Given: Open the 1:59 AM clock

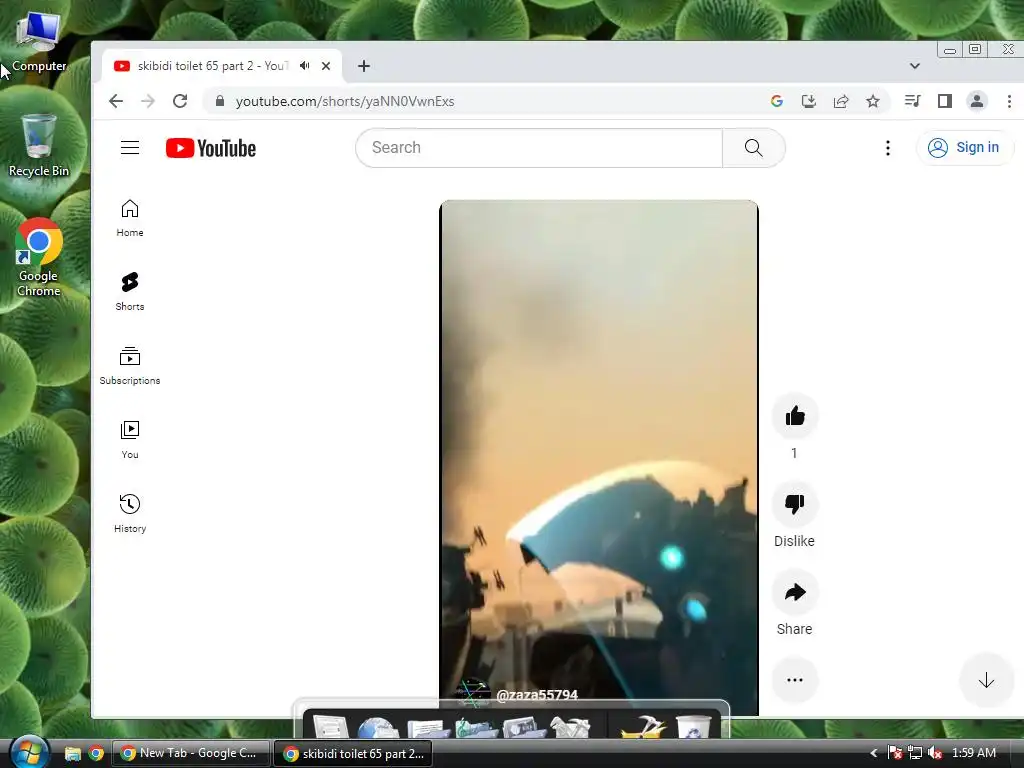Looking at the screenshot, I should click(x=974, y=753).
